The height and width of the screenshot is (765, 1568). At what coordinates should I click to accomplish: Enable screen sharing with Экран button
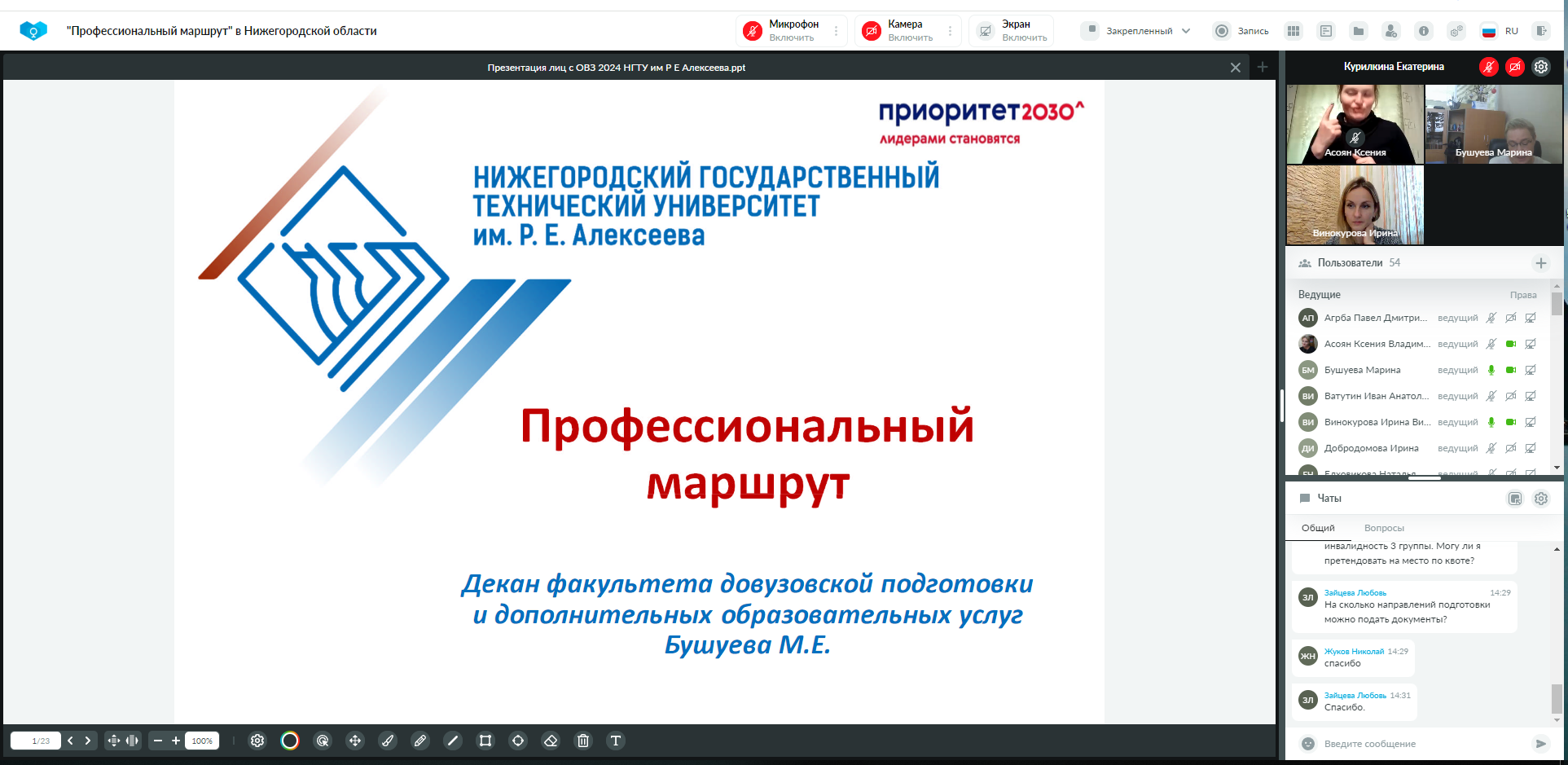tap(1011, 31)
